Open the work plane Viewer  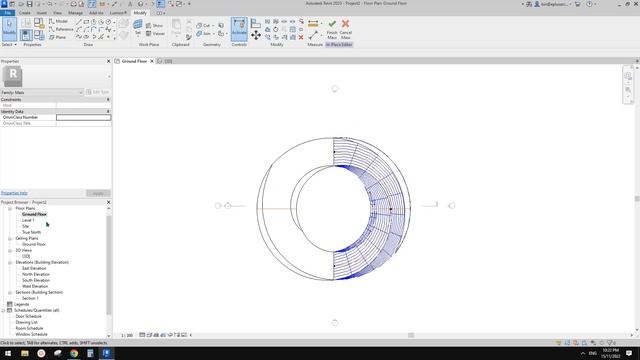(155, 33)
